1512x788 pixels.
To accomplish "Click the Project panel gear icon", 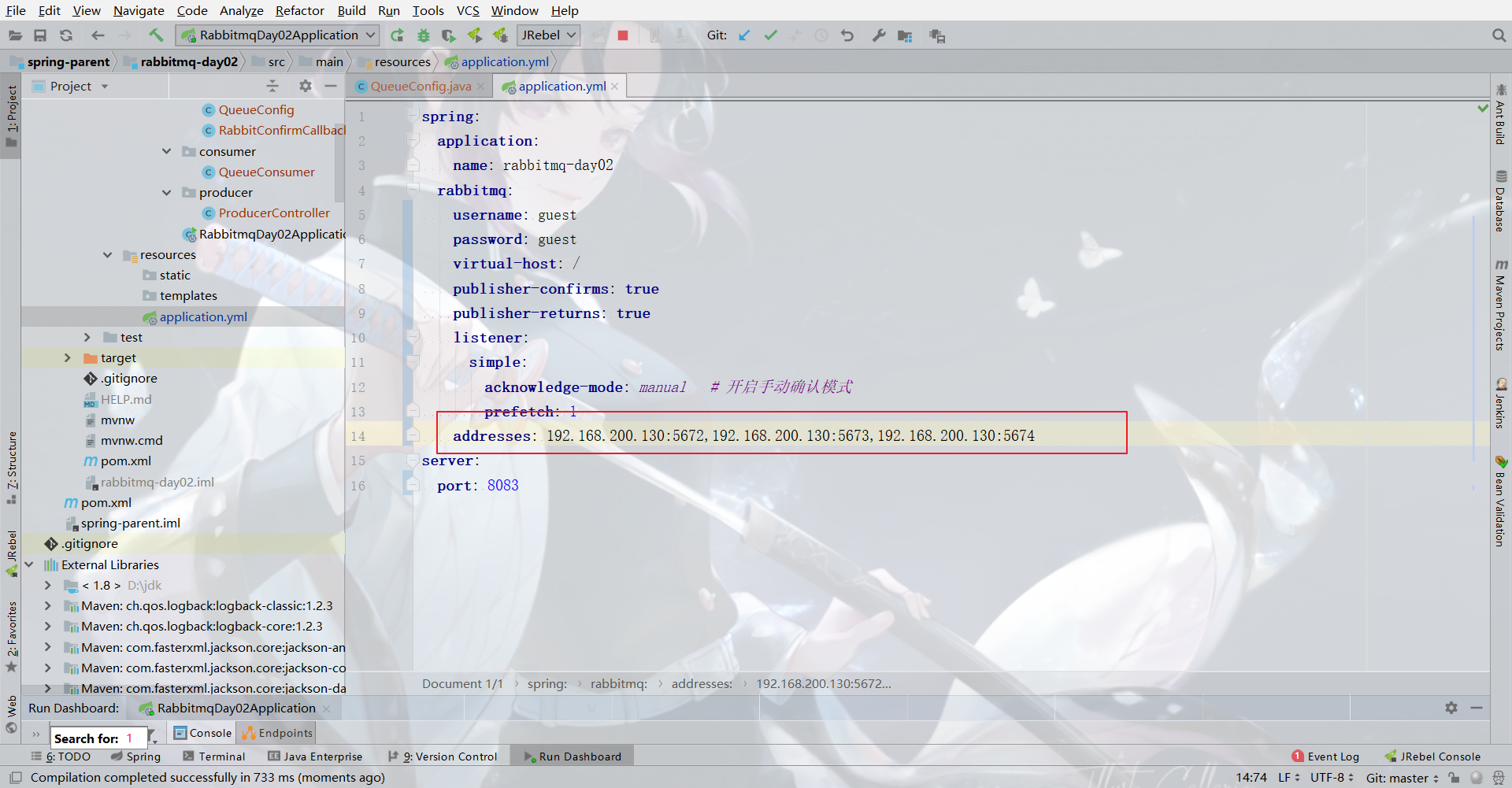I will pos(306,86).
